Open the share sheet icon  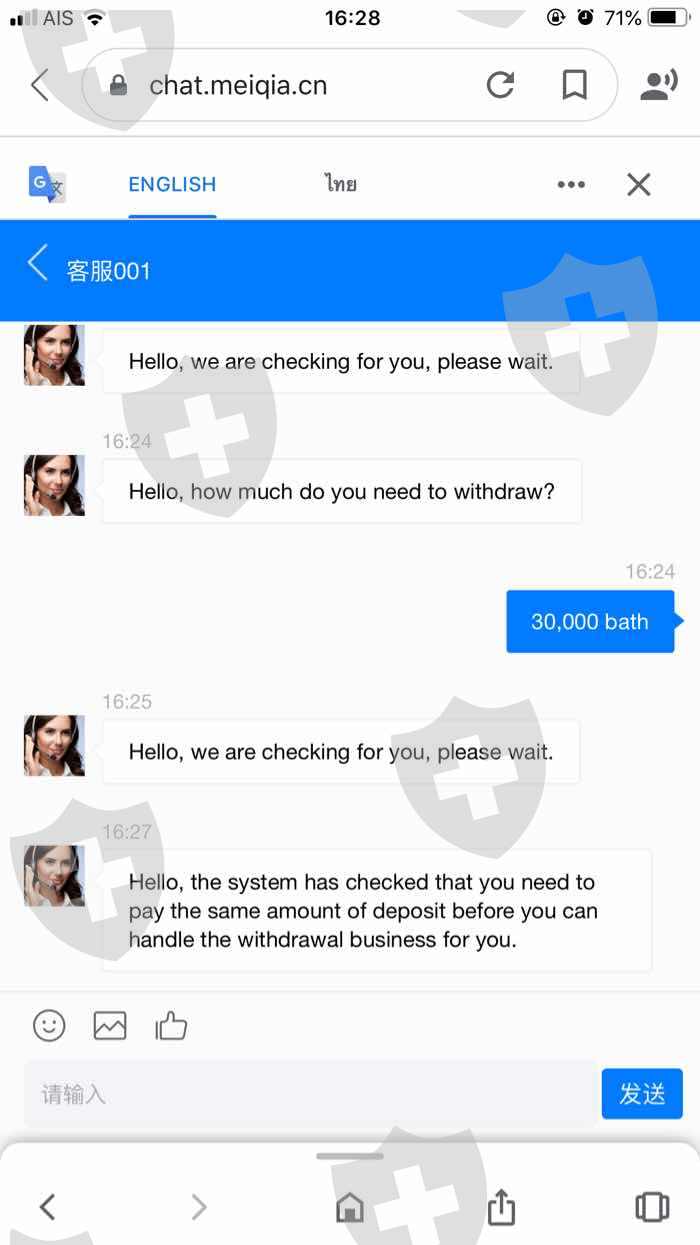pyautogui.click(x=501, y=1206)
